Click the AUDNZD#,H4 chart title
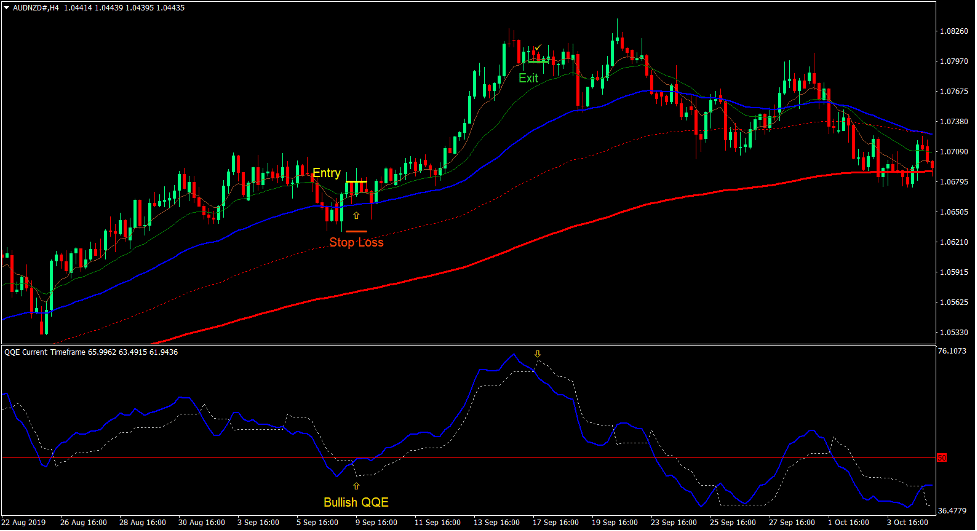Screen dimensions: 977x531 coord(43,7)
